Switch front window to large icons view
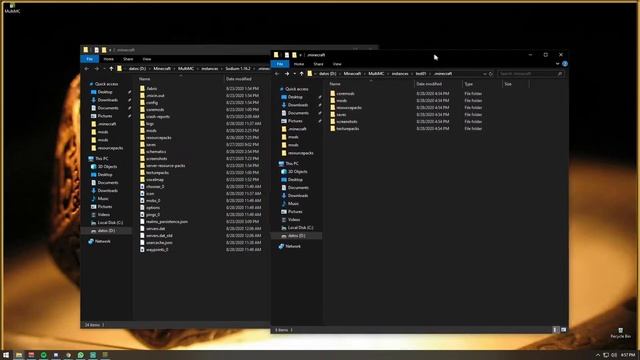Image resolution: width=640 pixels, height=360 pixels. click(x=564, y=330)
